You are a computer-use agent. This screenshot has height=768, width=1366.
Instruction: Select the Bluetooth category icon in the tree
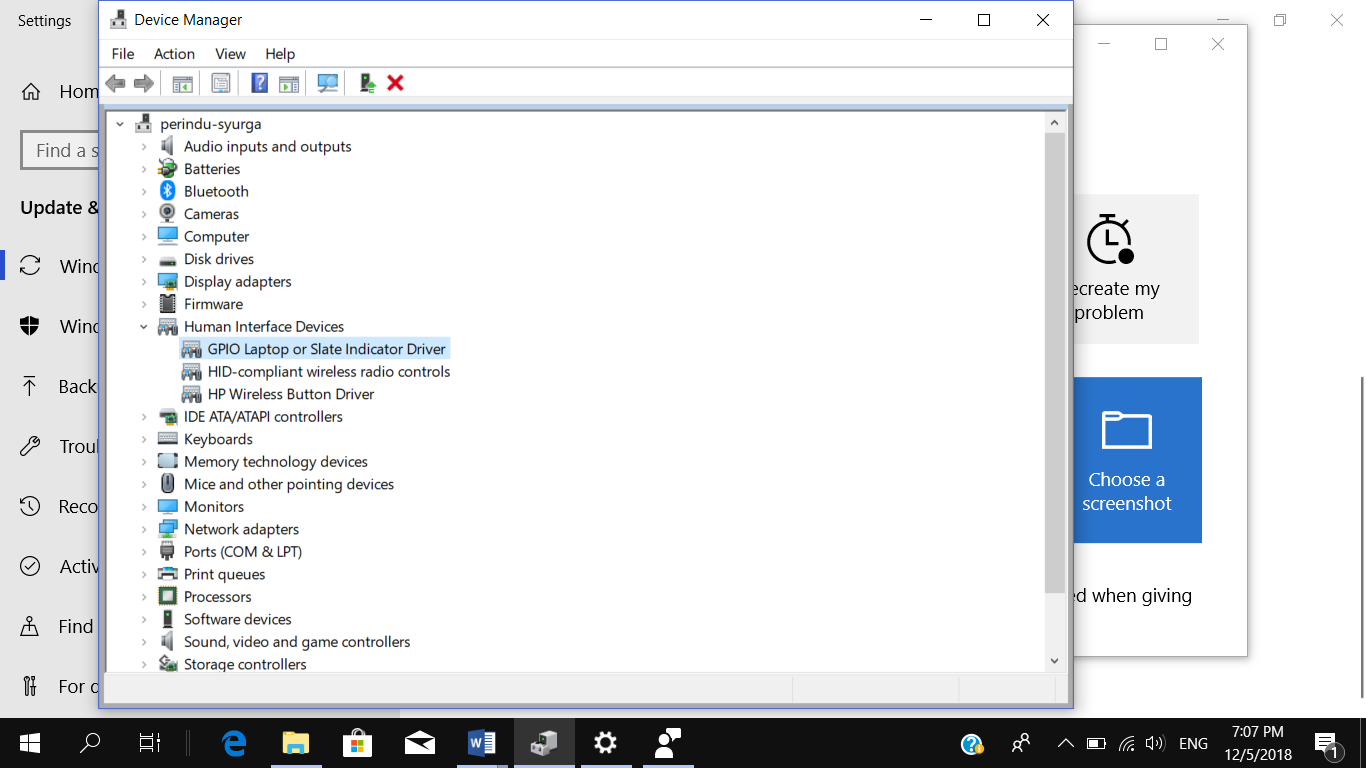(168, 191)
